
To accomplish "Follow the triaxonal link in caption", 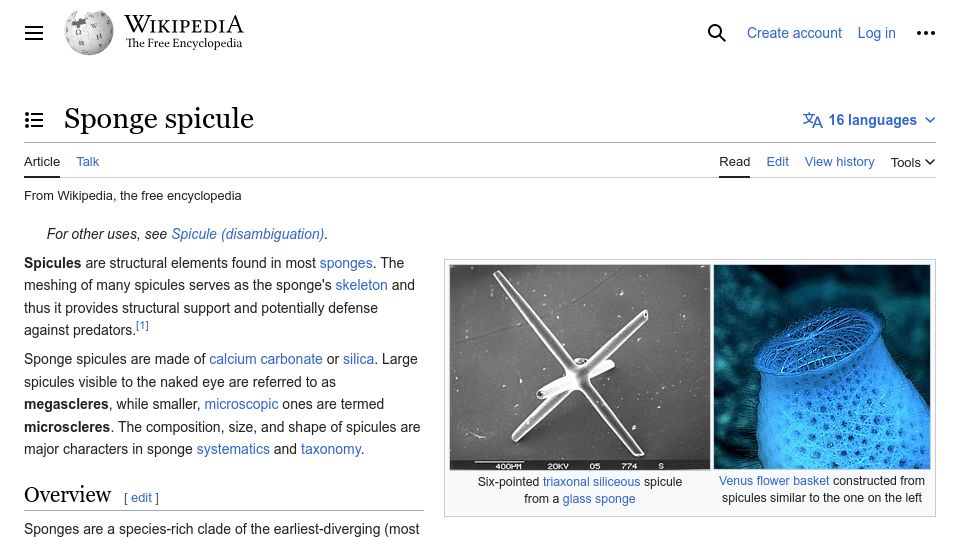I will (566, 482).
